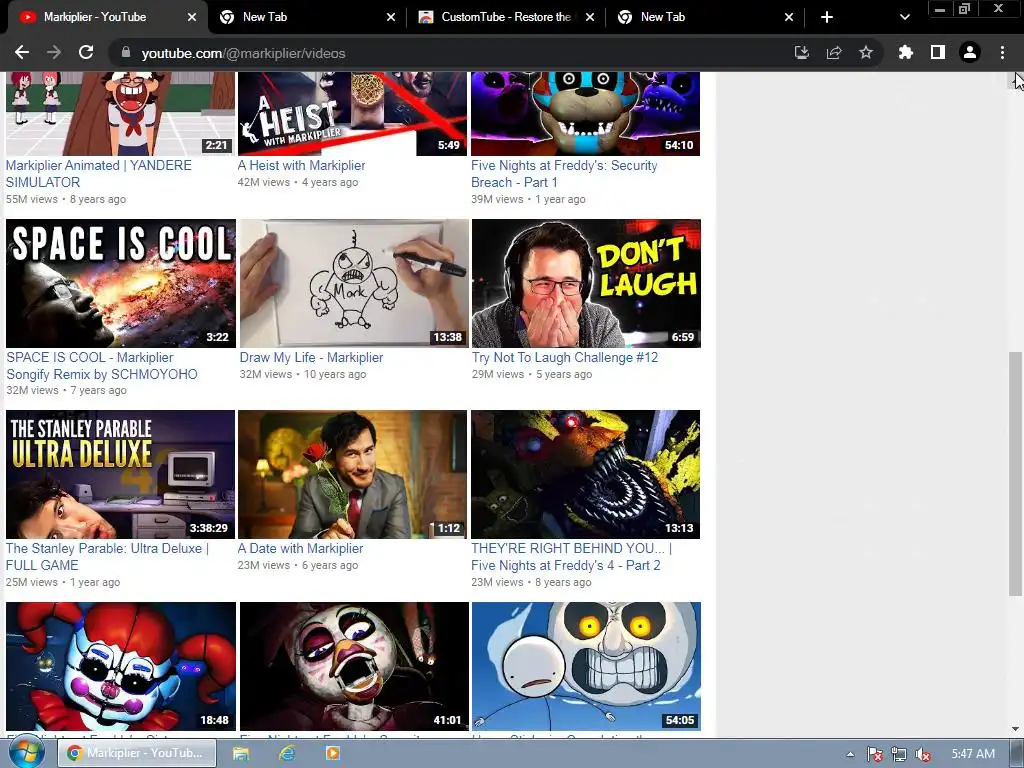Click the FNAF 4 13:13 thumbnail
The height and width of the screenshot is (768, 1024).
pos(585,474)
